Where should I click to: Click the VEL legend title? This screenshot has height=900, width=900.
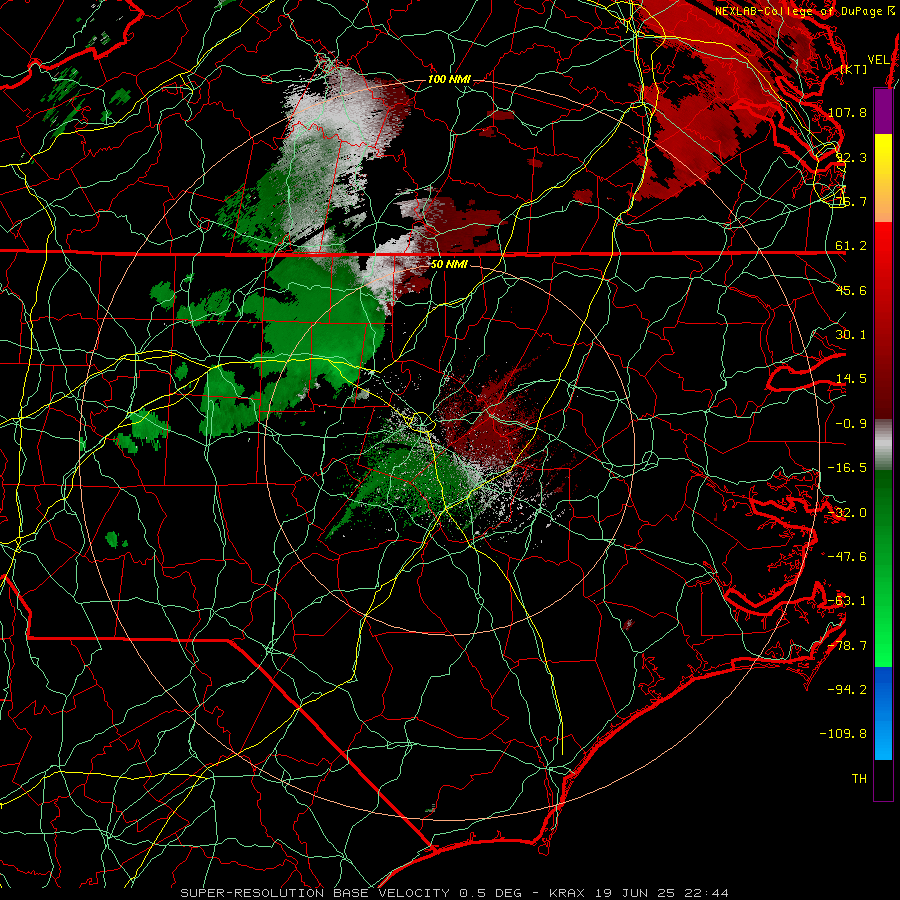[878, 60]
